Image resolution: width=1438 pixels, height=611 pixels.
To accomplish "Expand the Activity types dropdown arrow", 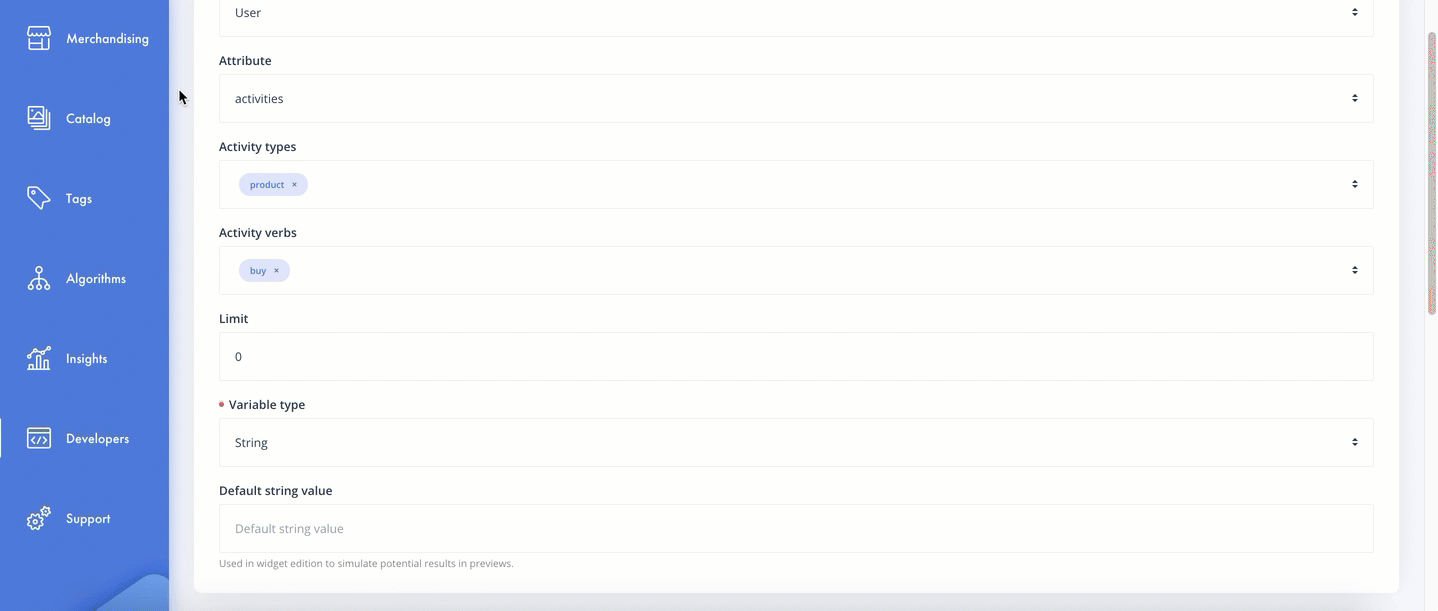I will (x=1355, y=184).
